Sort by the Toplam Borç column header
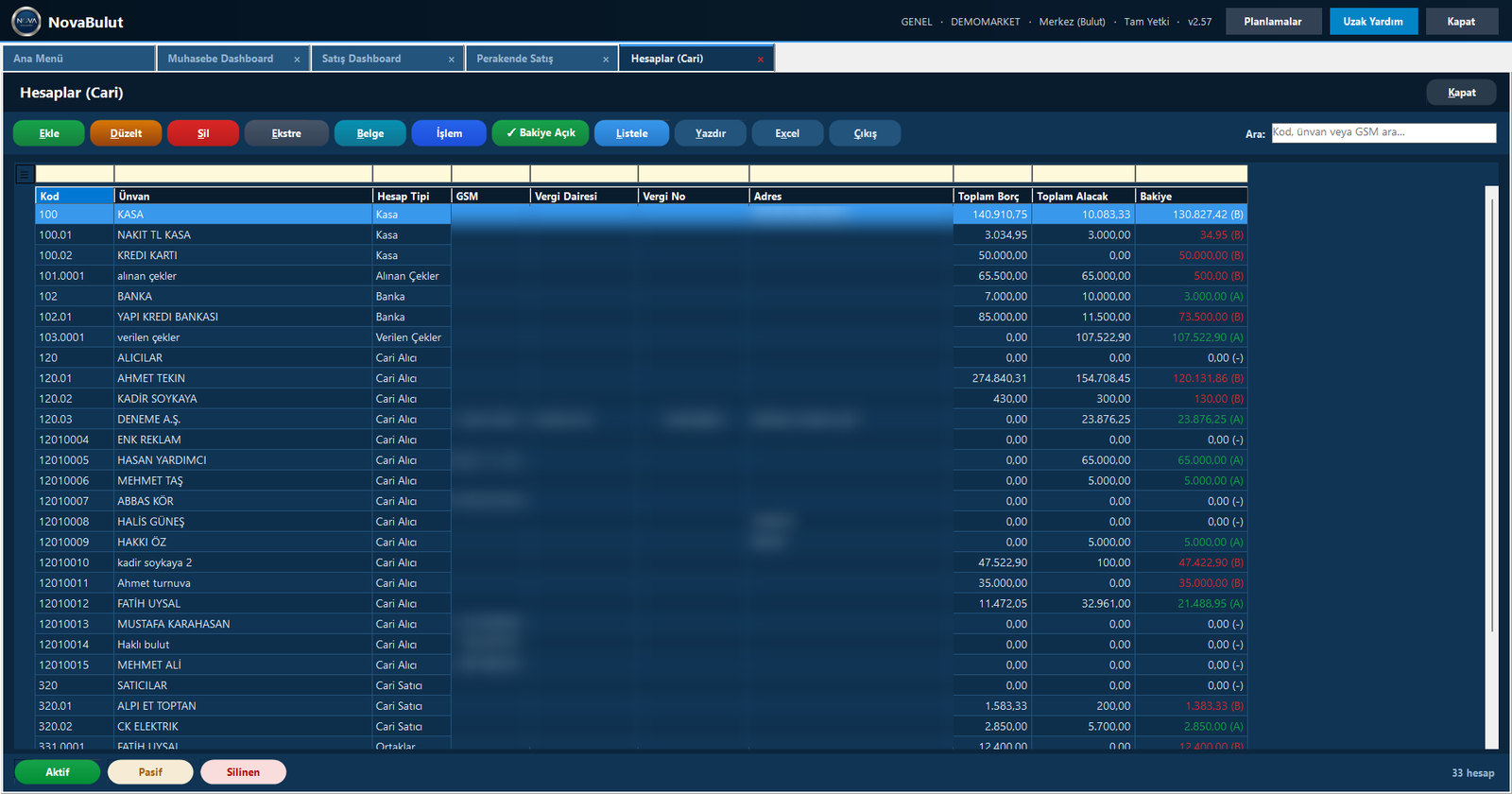Viewport: 1512px width, 794px height. pyautogui.click(x=992, y=197)
